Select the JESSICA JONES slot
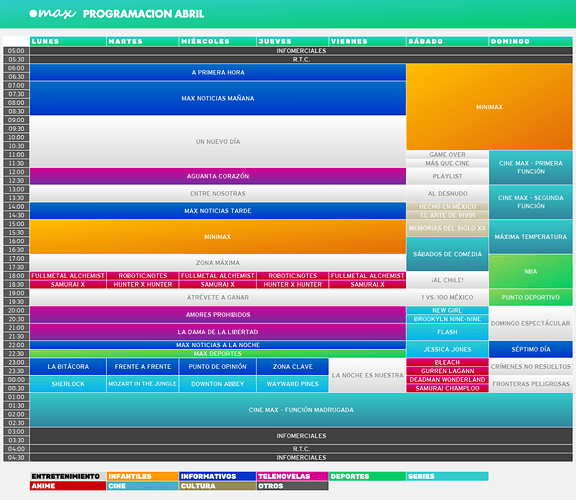 tap(447, 349)
